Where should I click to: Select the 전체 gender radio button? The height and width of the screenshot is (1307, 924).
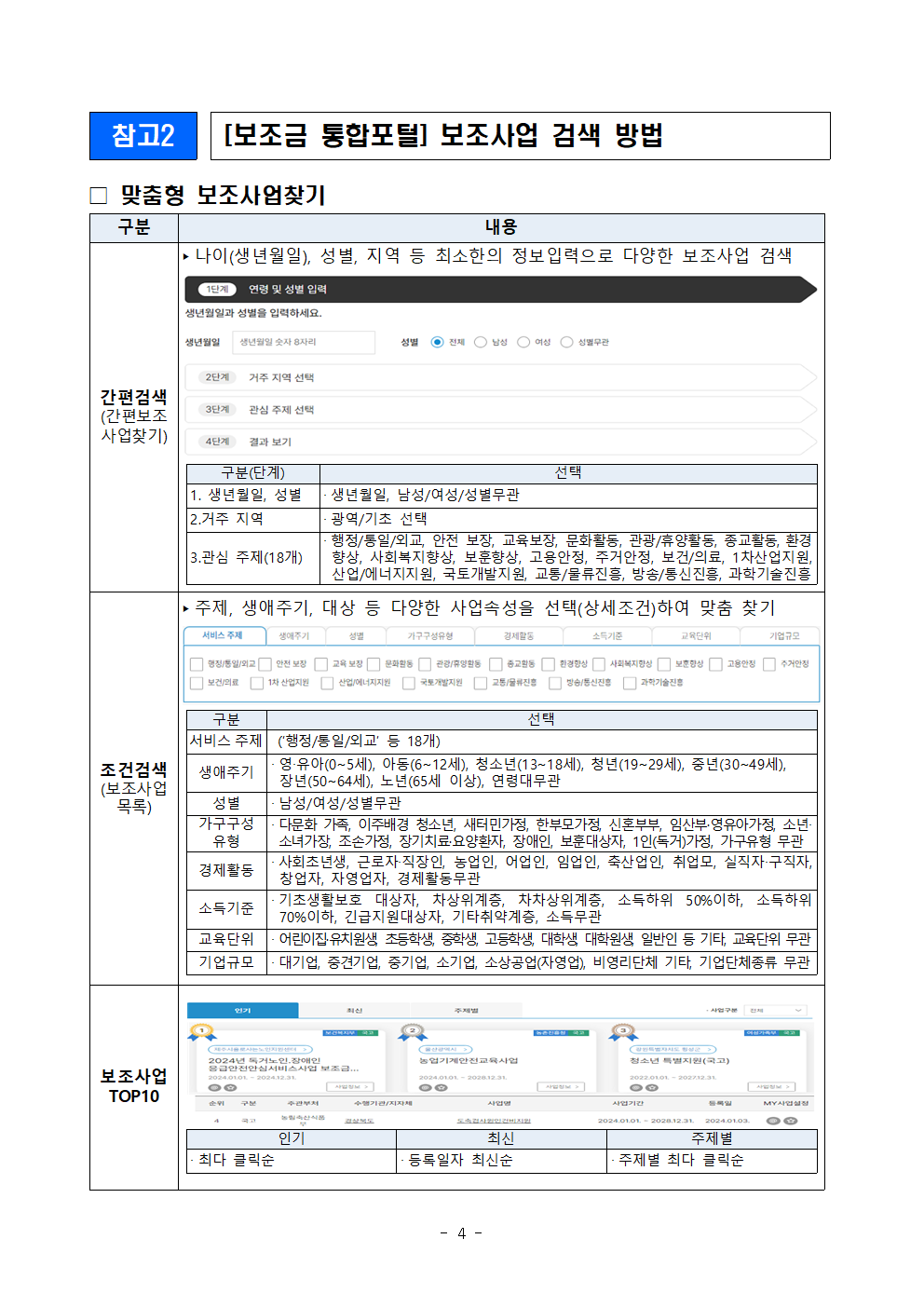(x=437, y=342)
